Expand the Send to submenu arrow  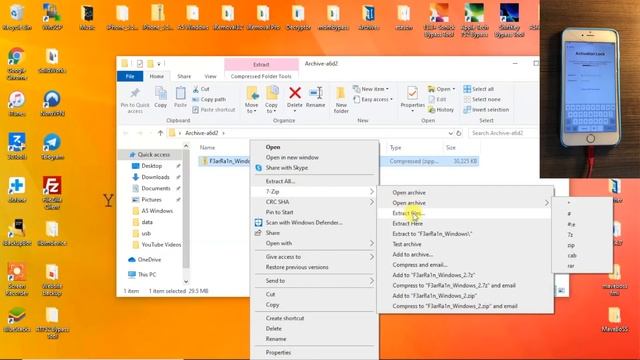pyautogui.click(x=371, y=281)
